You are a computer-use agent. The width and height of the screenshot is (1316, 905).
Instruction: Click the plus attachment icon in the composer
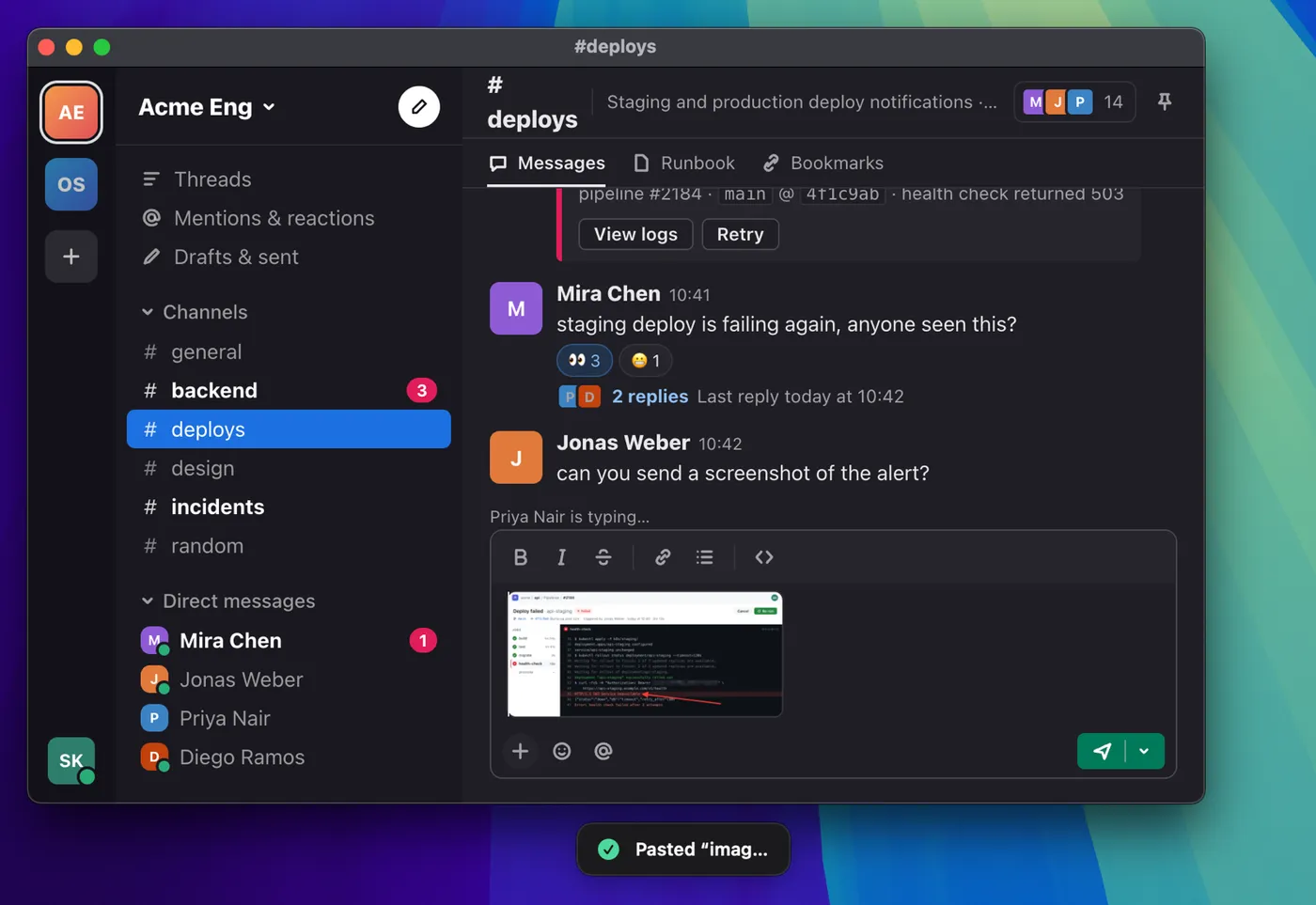pyautogui.click(x=520, y=751)
